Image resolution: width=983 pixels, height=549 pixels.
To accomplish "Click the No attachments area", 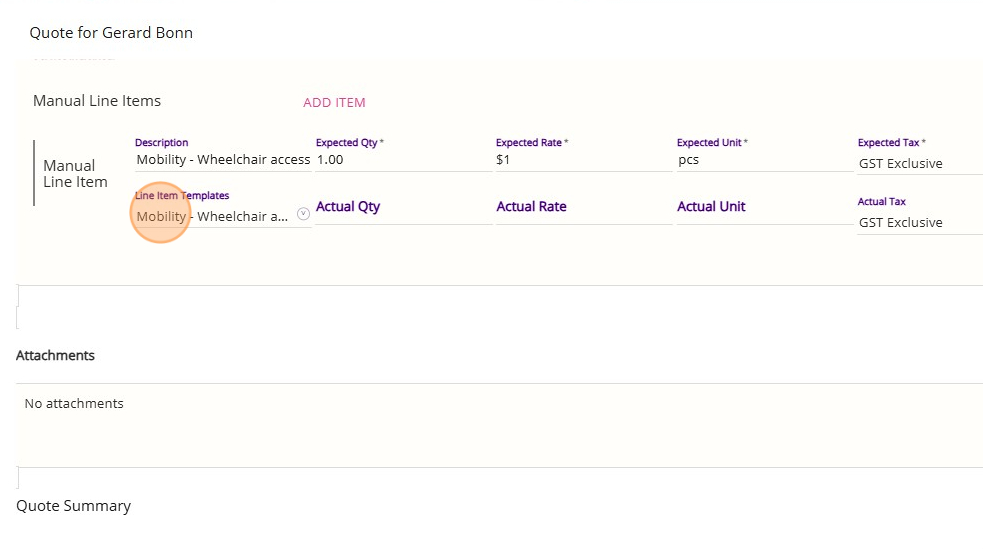I will tap(74, 404).
